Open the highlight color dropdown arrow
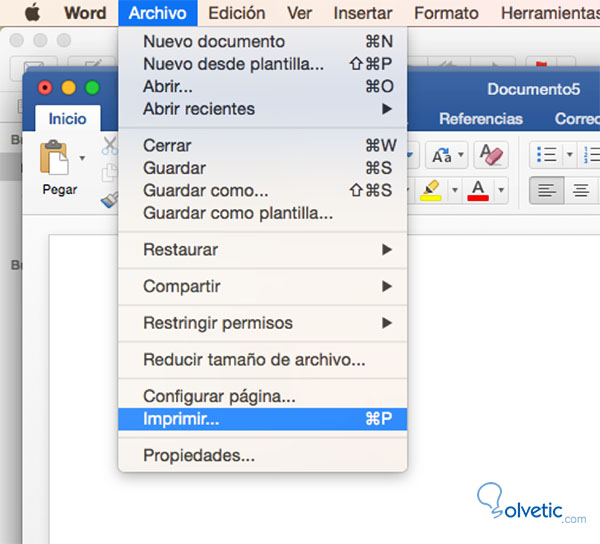The width and height of the screenshot is (600, 544). [x=455, y=190]
